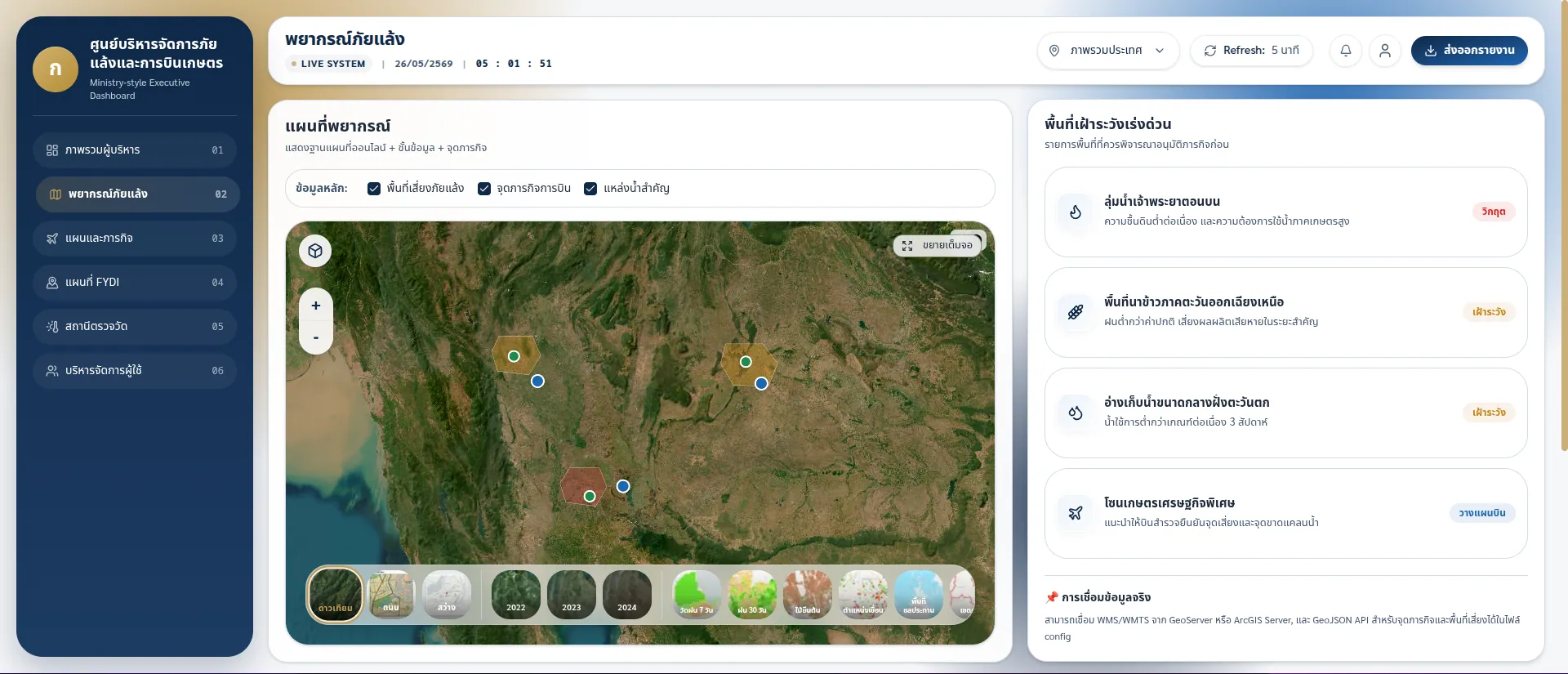The image size is (1568, 674).
Task: Open the user profile icon
Action: [x=1384, y=51]
